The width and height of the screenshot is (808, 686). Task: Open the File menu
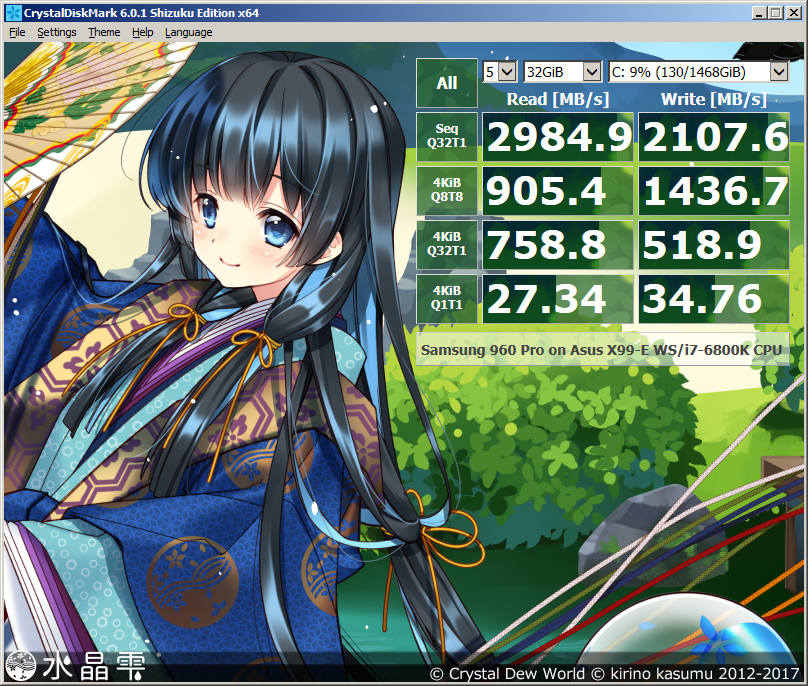point(17,32)
